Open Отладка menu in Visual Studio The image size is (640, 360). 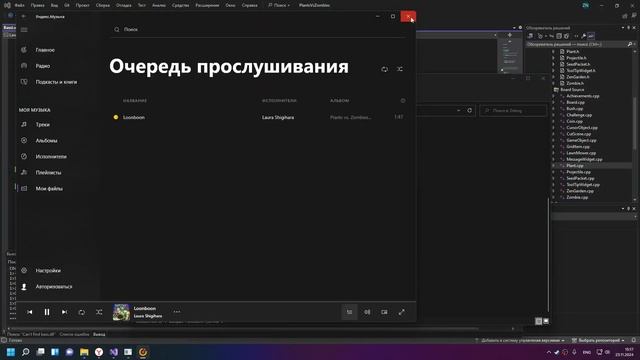pyautogui.click(x=124, y=5)
